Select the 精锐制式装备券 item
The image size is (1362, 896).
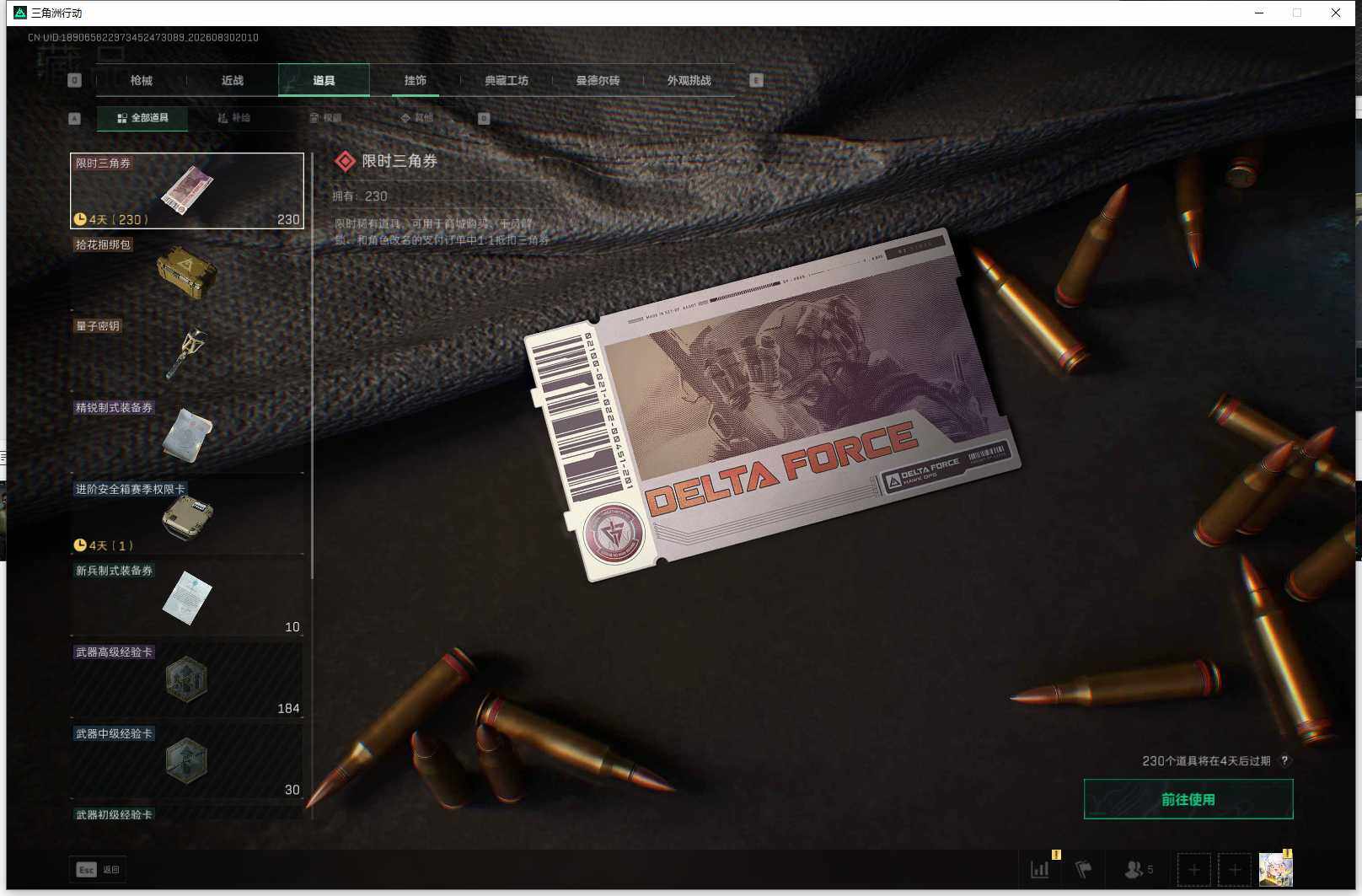click(187, 435)
